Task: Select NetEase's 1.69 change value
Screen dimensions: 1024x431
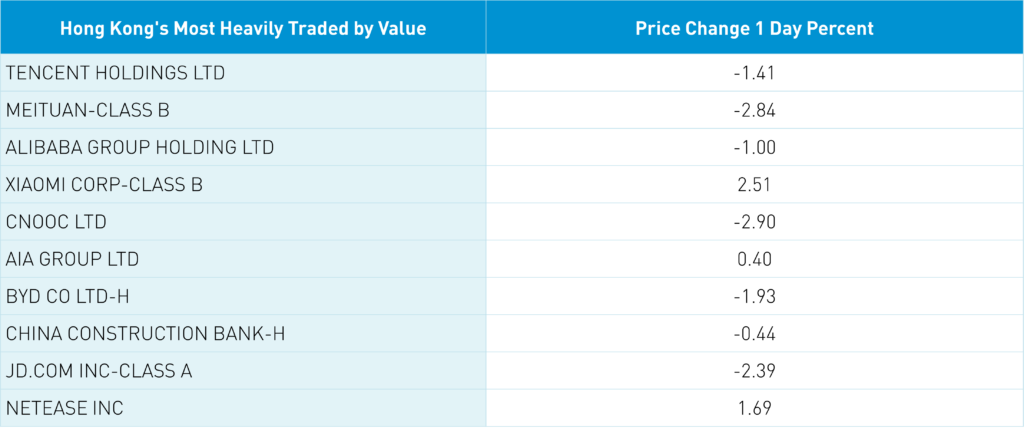Action: coord(755,408)
